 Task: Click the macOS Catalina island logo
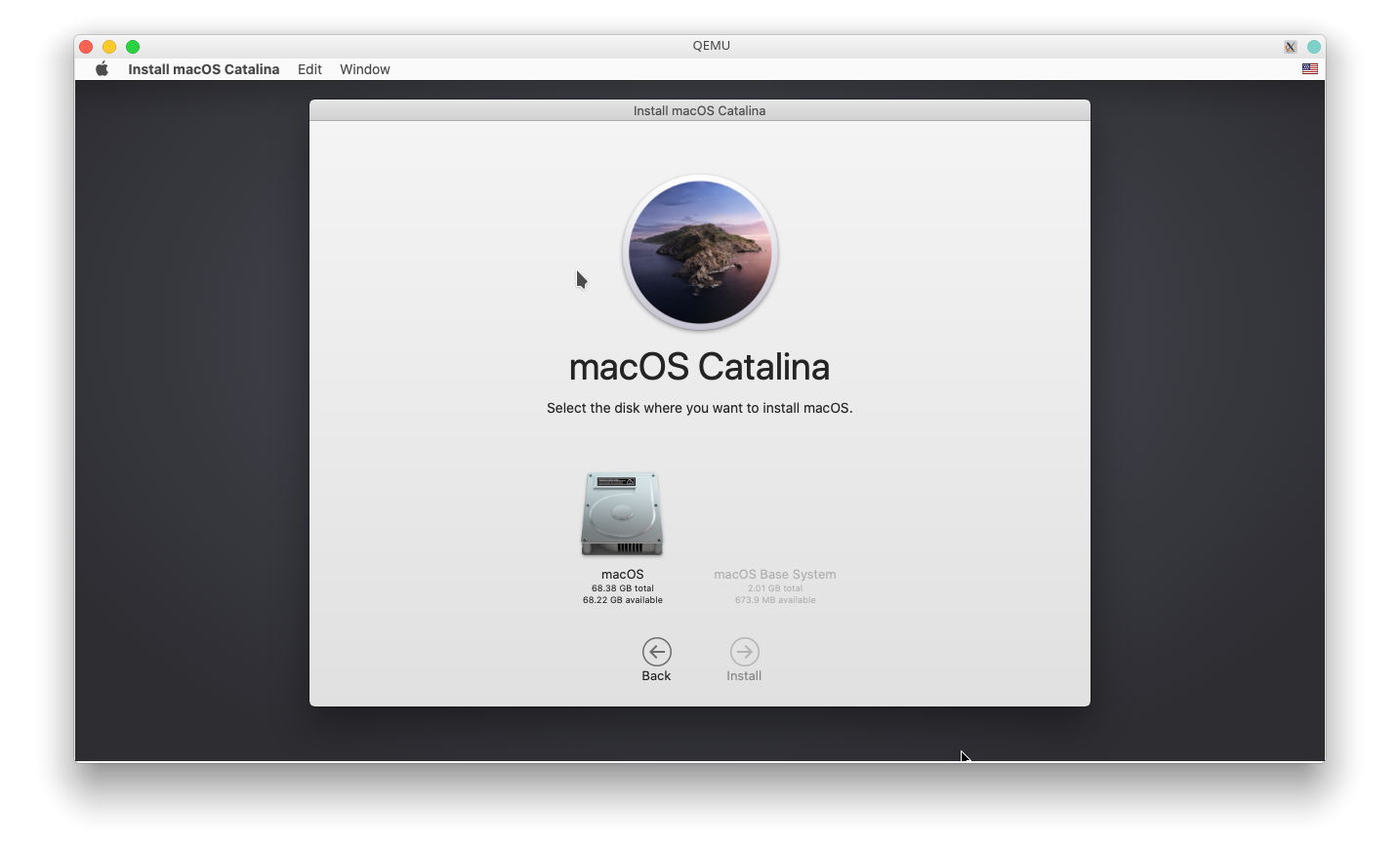click(700, 252)
